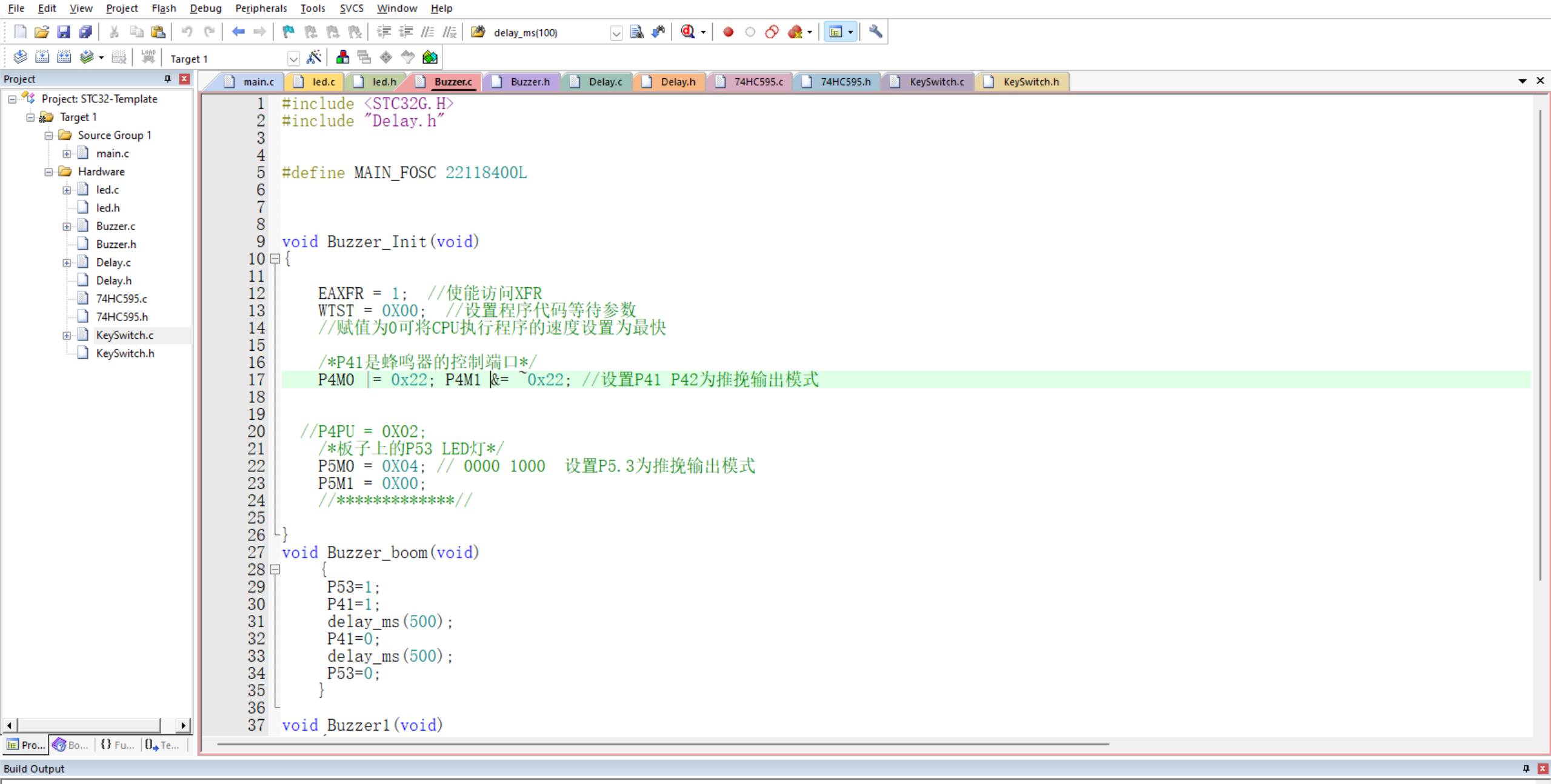Pin the Project panel
Viewport: 1551px width, 784px height.
point(167,79)
